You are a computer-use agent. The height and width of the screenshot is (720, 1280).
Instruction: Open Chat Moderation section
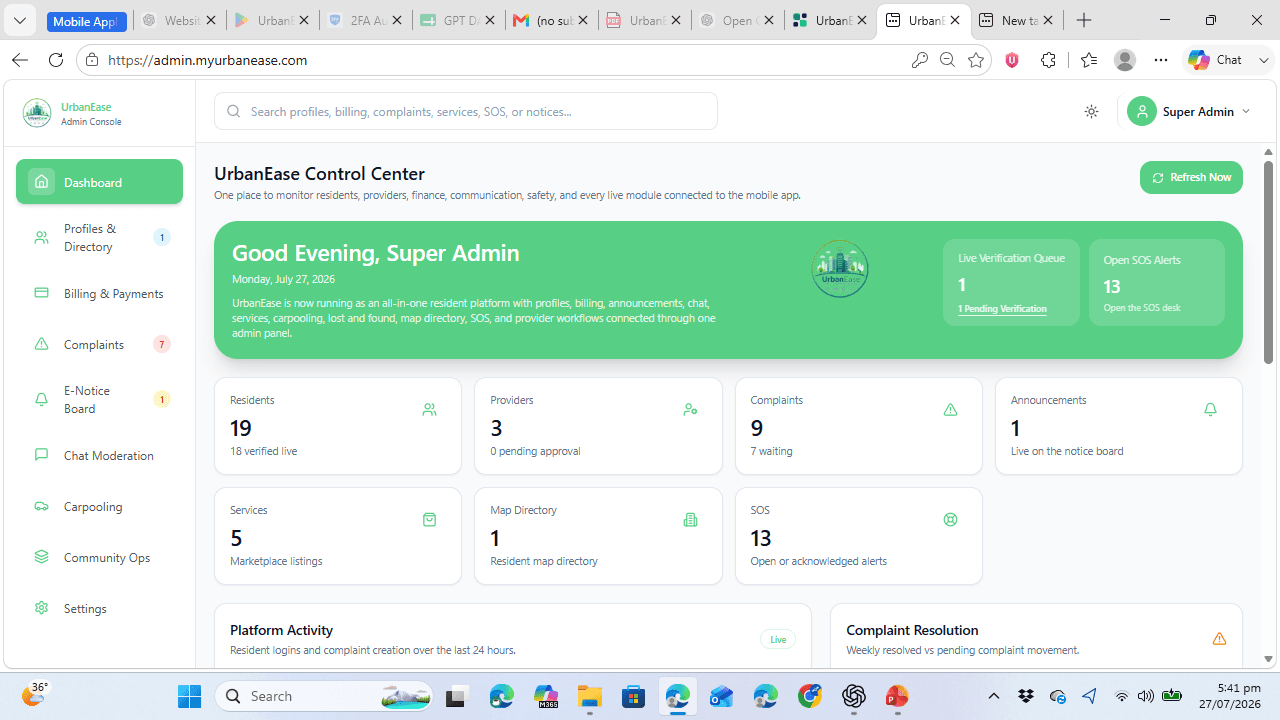point(99,456)
